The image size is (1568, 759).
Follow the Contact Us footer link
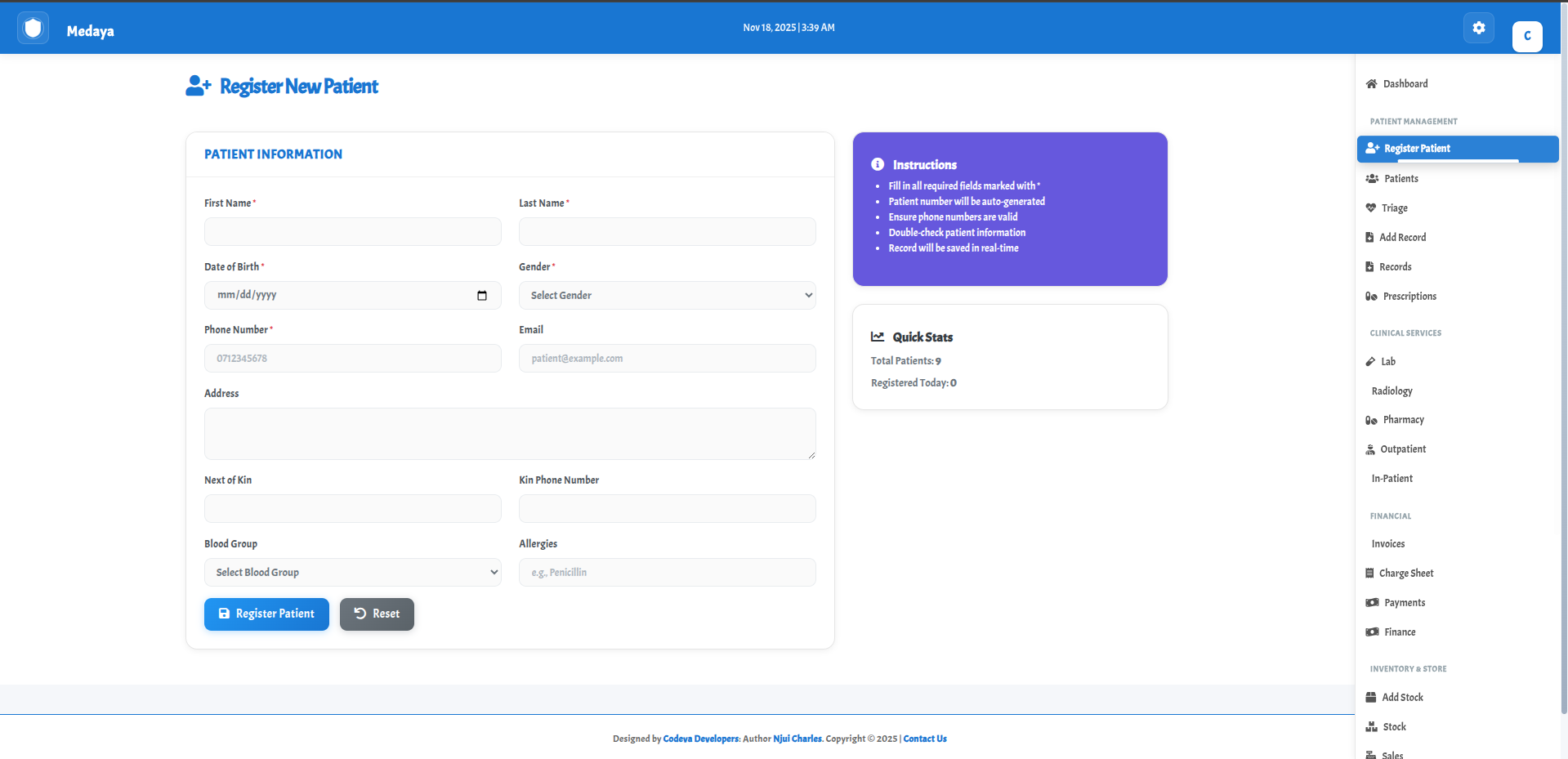point(924,739)
